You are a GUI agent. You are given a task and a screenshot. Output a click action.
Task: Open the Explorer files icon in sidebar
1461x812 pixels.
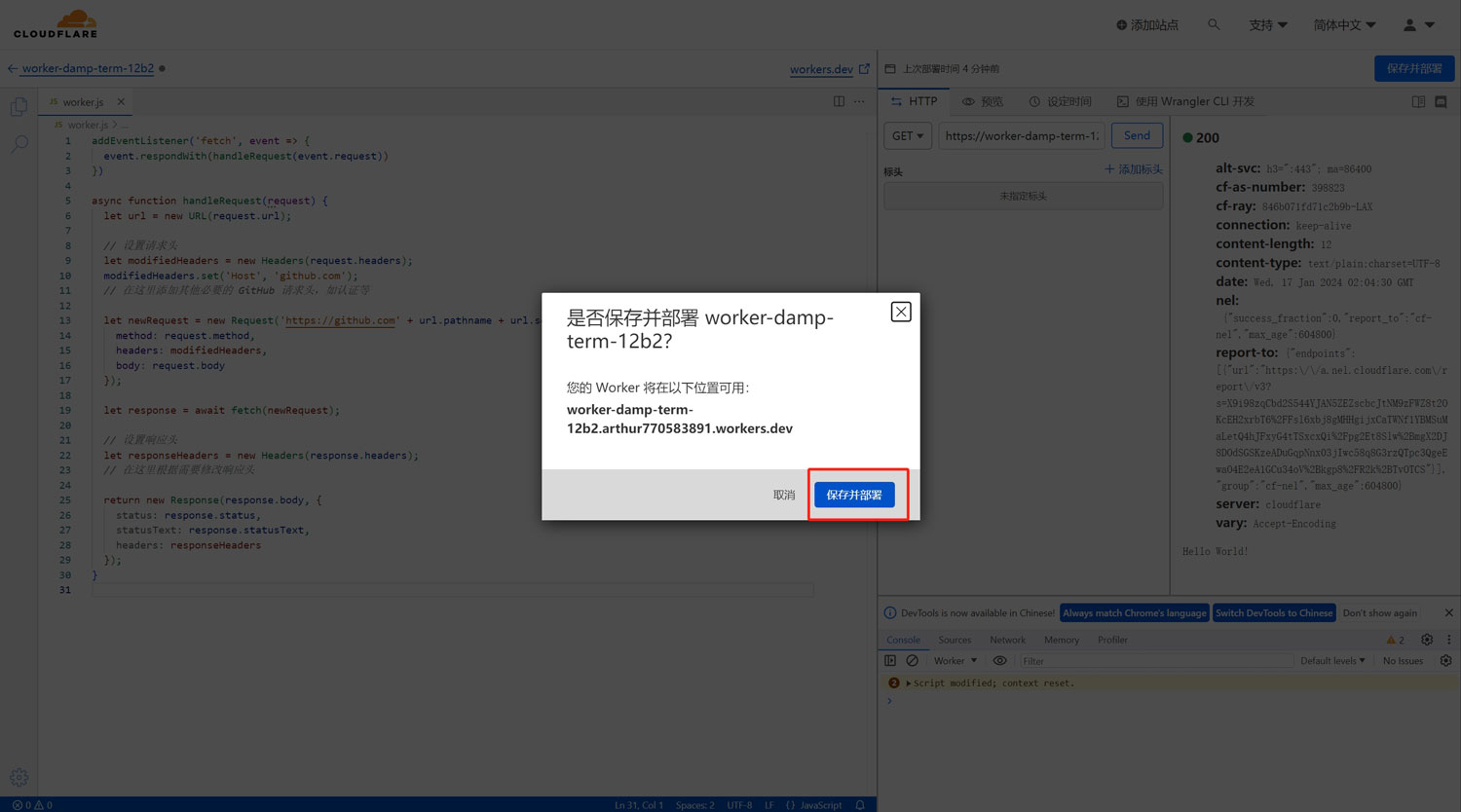tap(19, 106)
